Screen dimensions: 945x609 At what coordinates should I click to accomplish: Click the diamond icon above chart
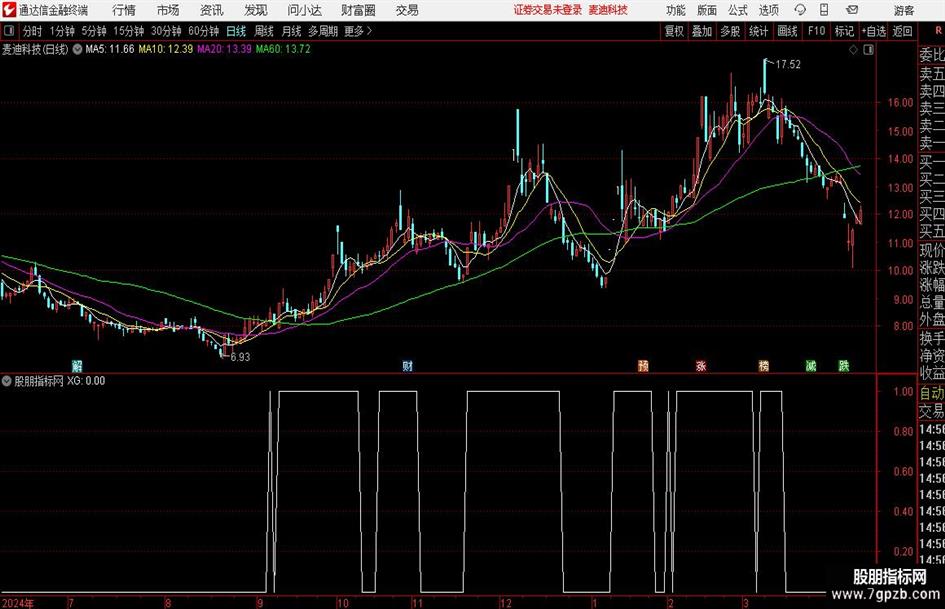tap(853, 50)
